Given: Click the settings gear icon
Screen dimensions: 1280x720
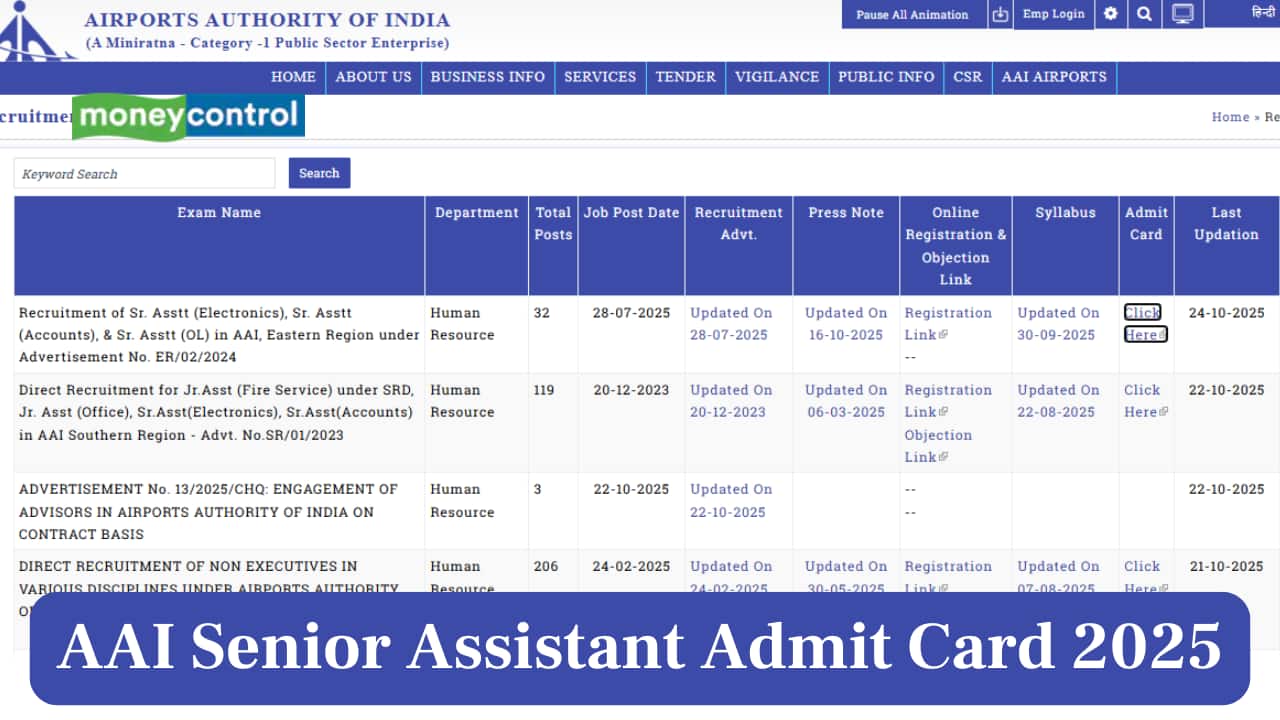Looking at the screenshot, I should 1110,14.
